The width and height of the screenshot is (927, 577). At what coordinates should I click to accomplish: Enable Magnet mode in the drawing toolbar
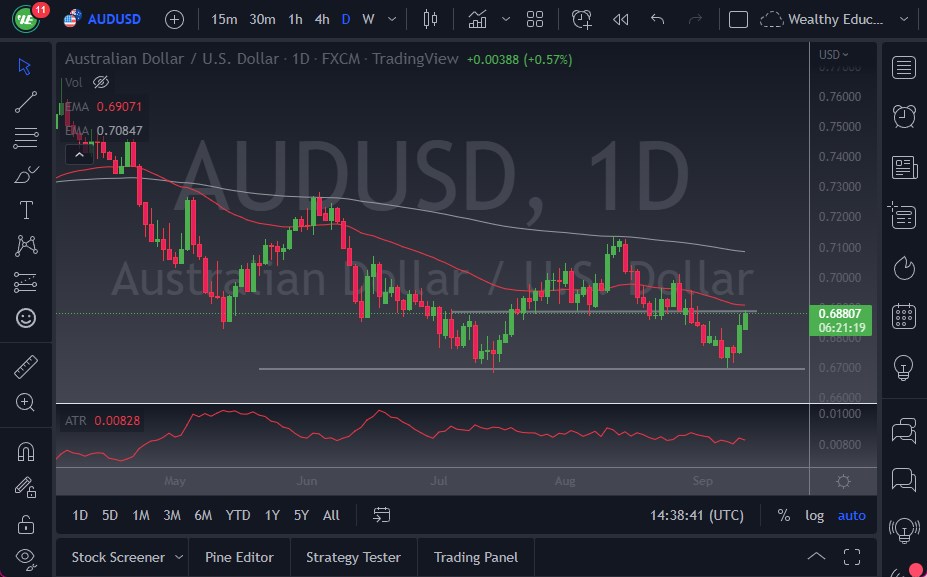point(25,451)
